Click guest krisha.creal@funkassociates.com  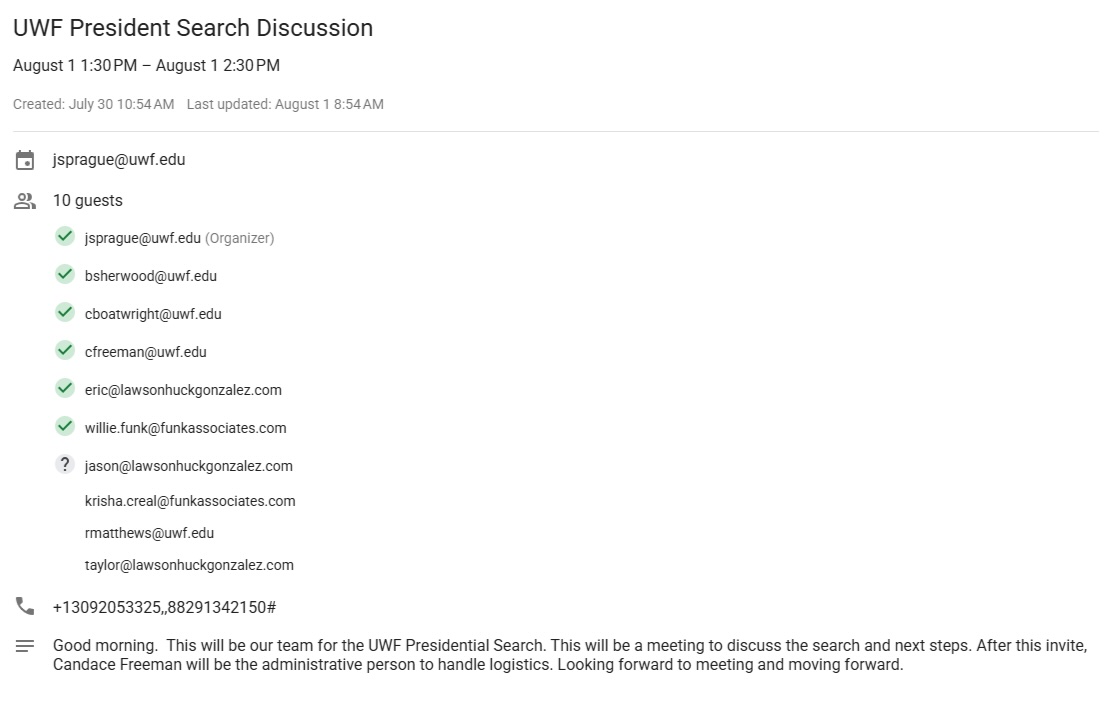190,501
